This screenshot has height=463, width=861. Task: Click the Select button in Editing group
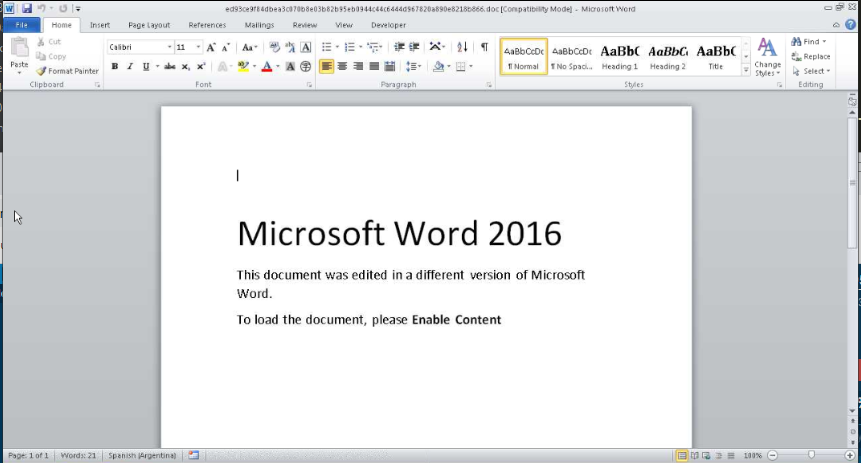(811, 71)
